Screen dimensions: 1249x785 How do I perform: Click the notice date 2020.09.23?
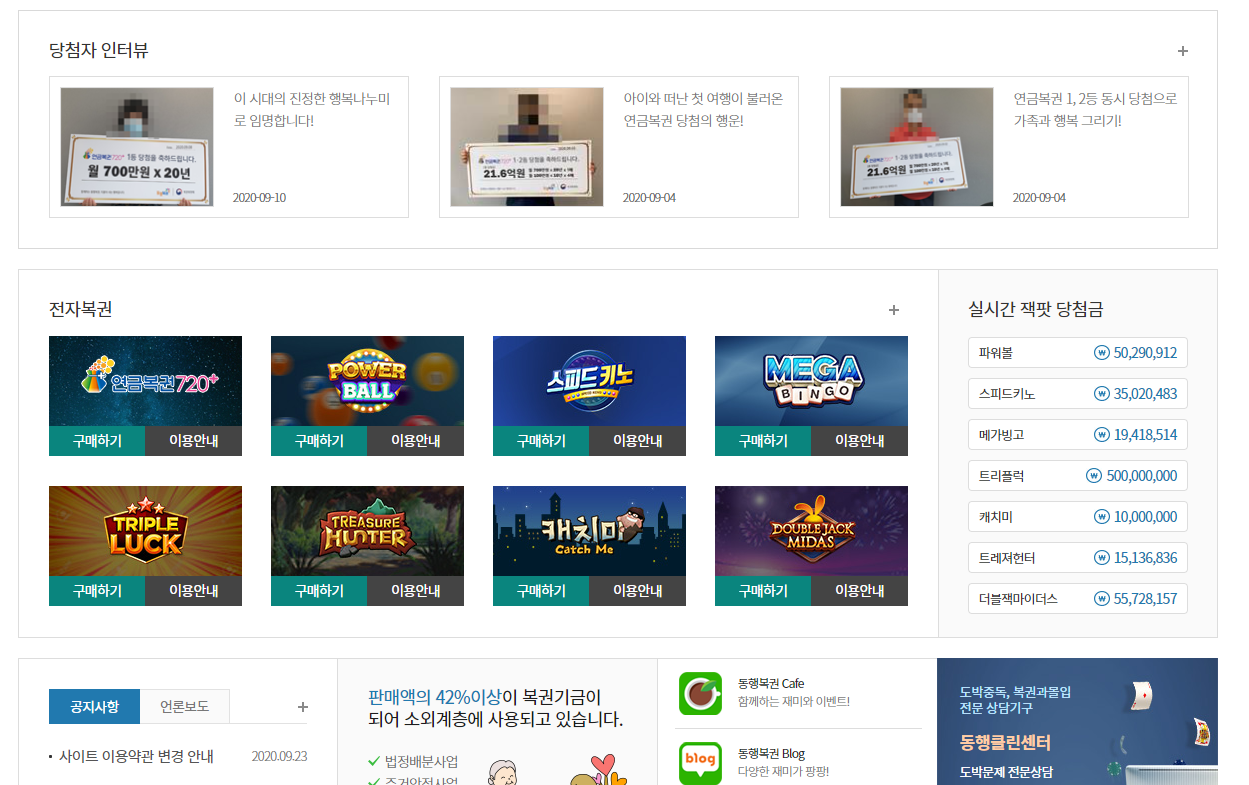(x=279, y=757)
